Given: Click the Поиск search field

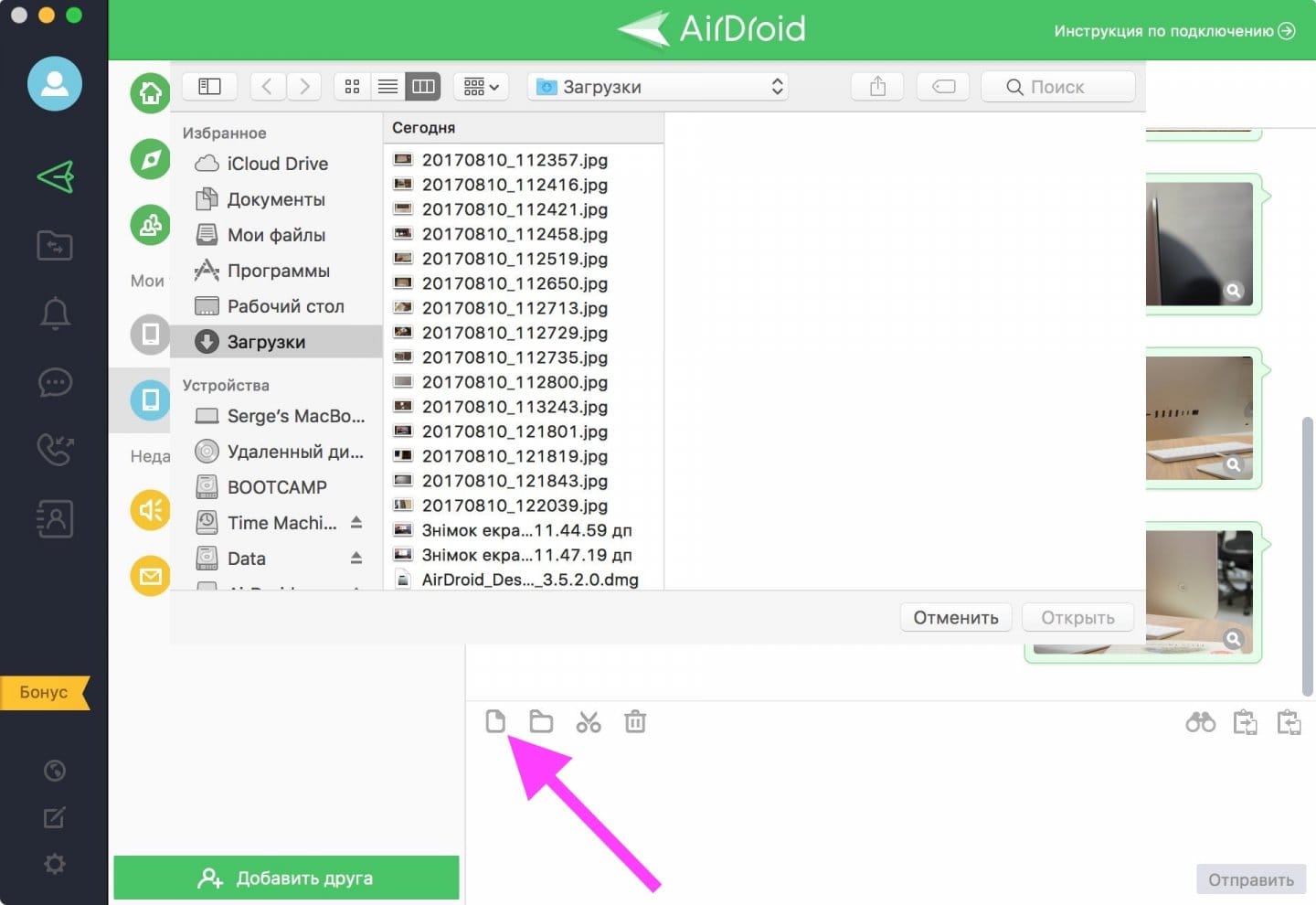Looking at the screenshot, I should 1058,86.
